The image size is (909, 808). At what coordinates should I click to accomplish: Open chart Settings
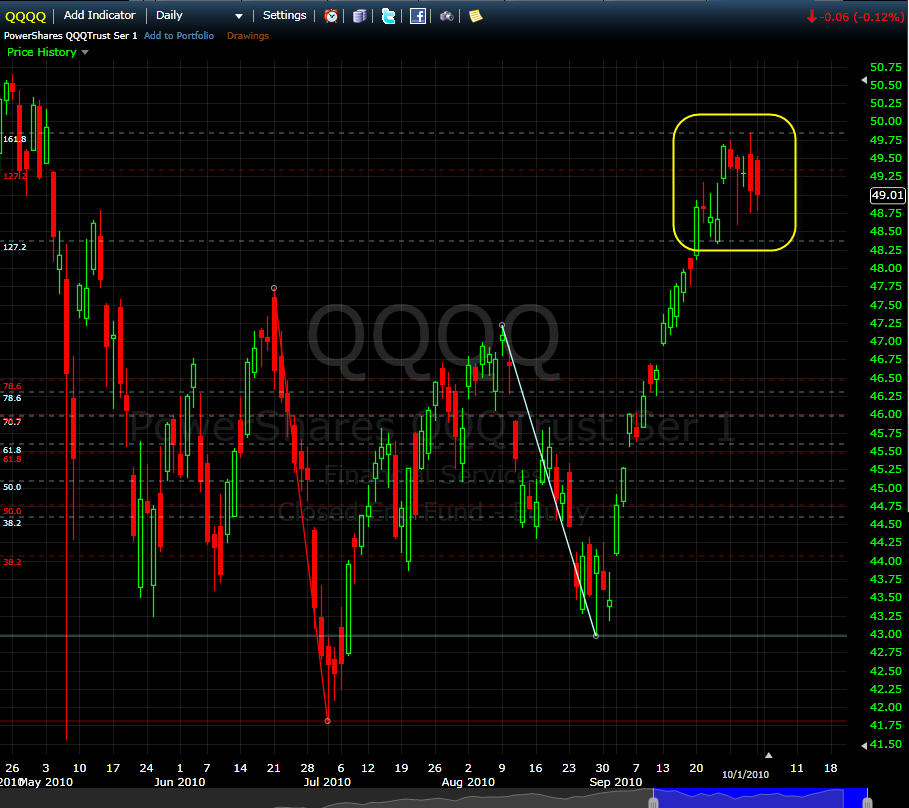tap(284, 15)
